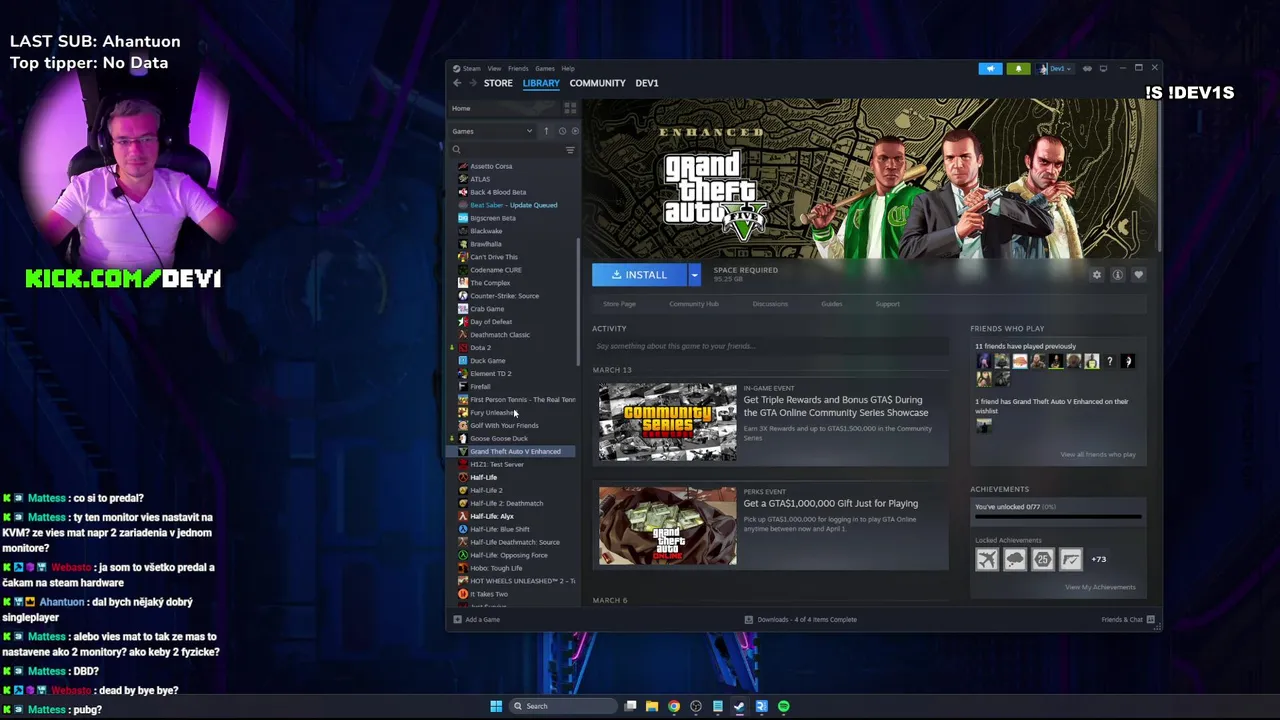Click the activity status input field
Viewport: 1280px width, 720px height.
point(770,346)
